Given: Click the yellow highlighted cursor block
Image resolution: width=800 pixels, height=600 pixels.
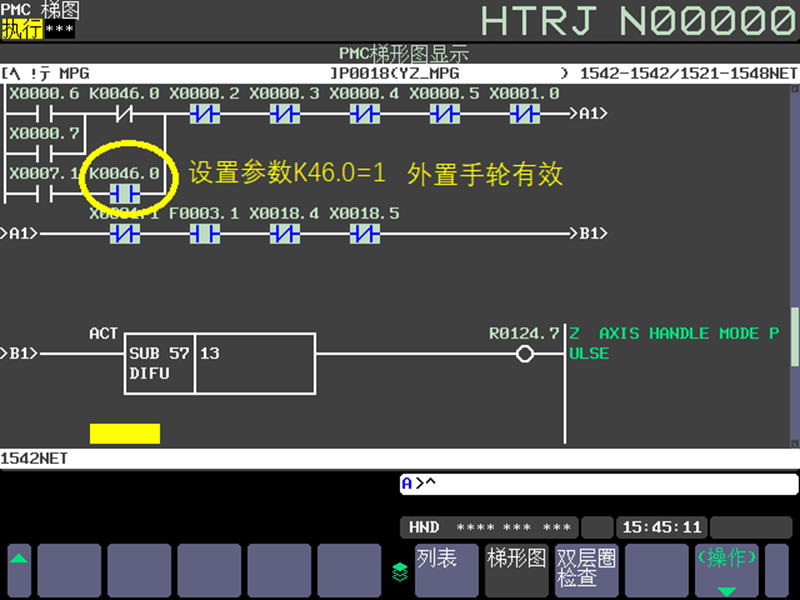Looking at the screenshot, I should coord(125,433).
